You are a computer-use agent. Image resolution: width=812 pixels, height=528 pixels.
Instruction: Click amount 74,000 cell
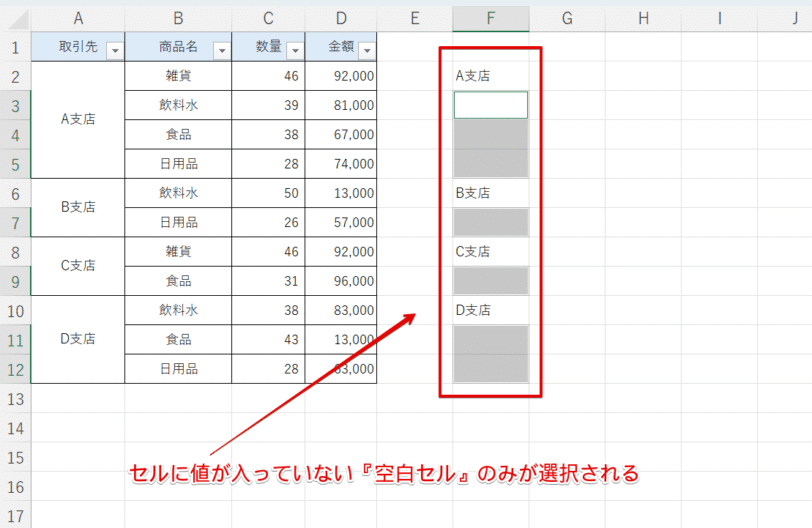coord(341,164)
